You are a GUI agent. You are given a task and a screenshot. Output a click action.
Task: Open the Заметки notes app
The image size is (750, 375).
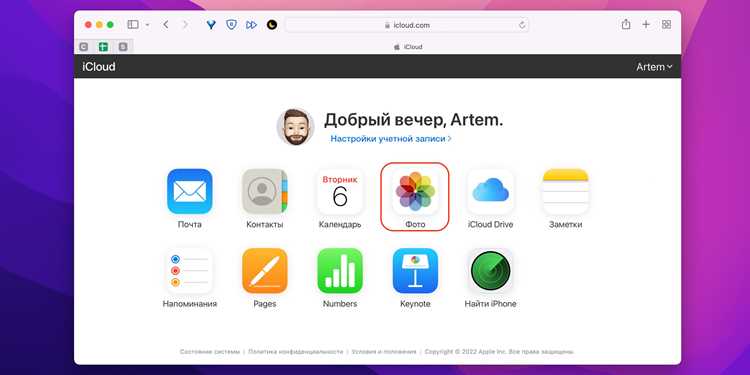[565, 191]
